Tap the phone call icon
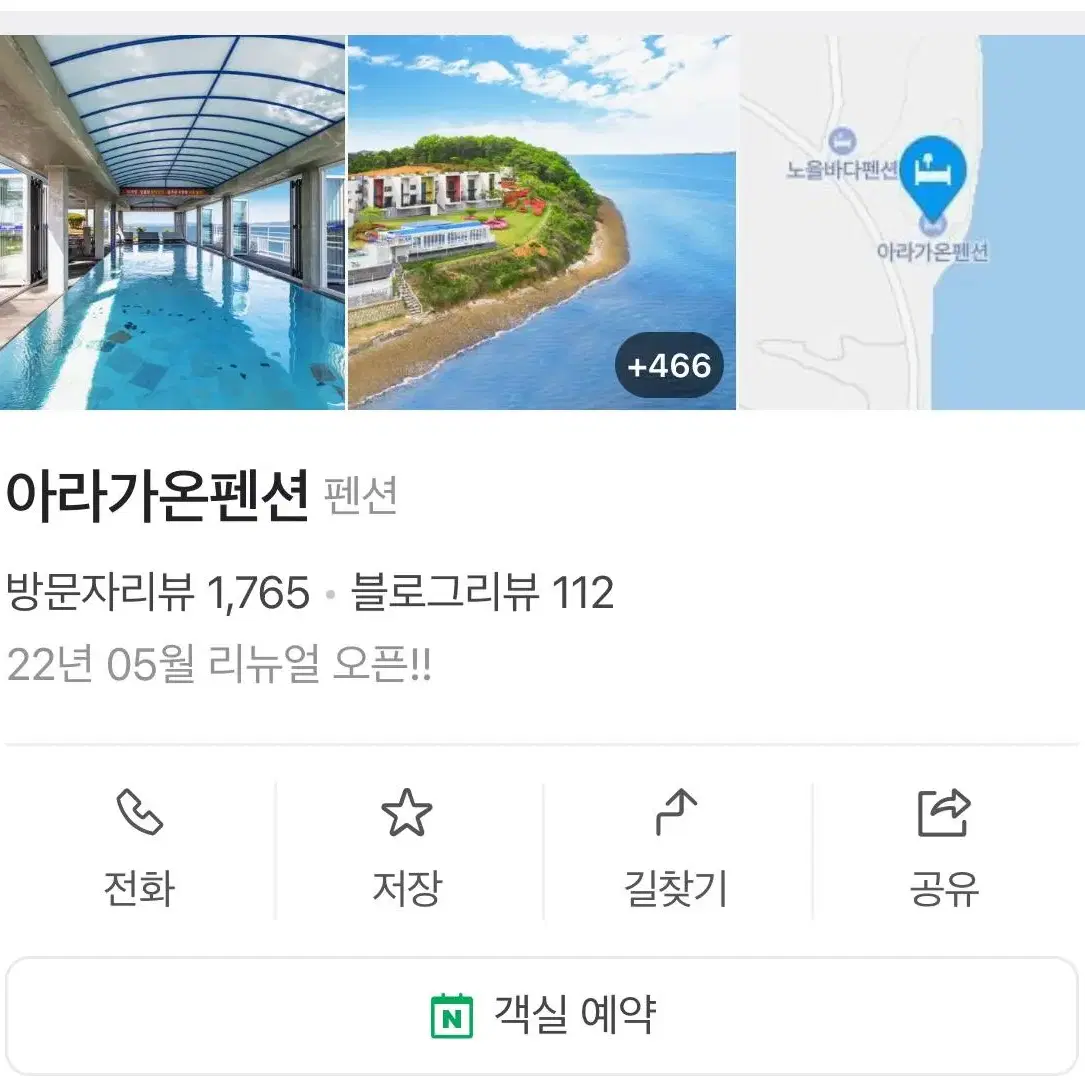 (139, 812)
